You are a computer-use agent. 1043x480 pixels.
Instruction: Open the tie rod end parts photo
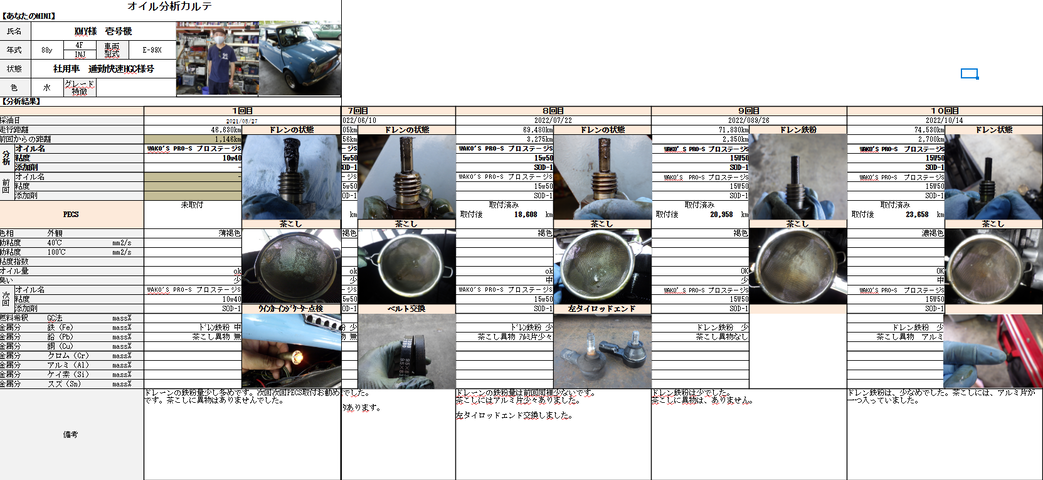point(602,350)
